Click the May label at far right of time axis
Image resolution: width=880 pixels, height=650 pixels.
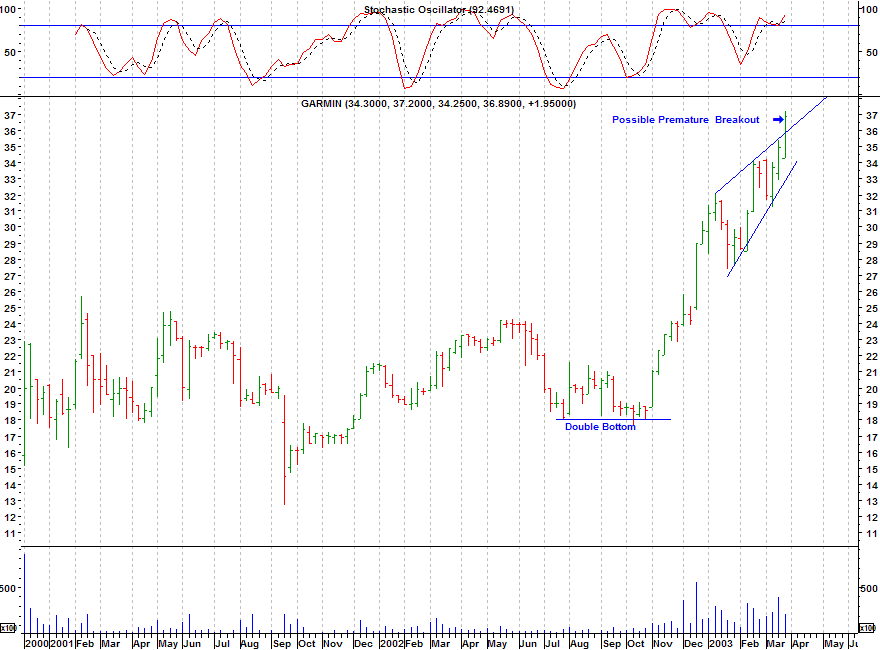pyautogui.click(x=834, y=644)
